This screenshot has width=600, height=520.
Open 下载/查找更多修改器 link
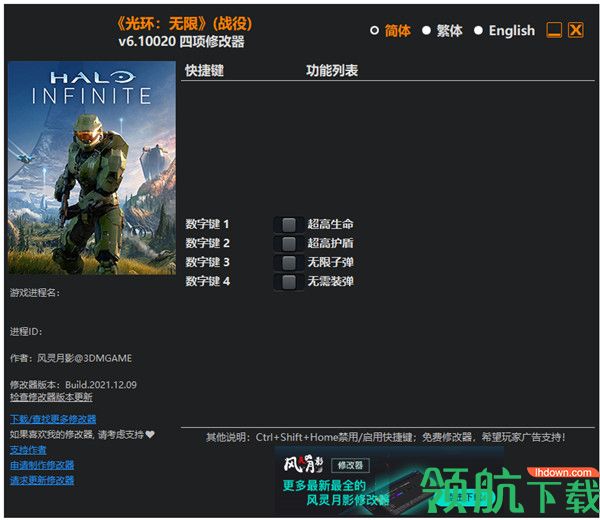click(x=53, y=419)
